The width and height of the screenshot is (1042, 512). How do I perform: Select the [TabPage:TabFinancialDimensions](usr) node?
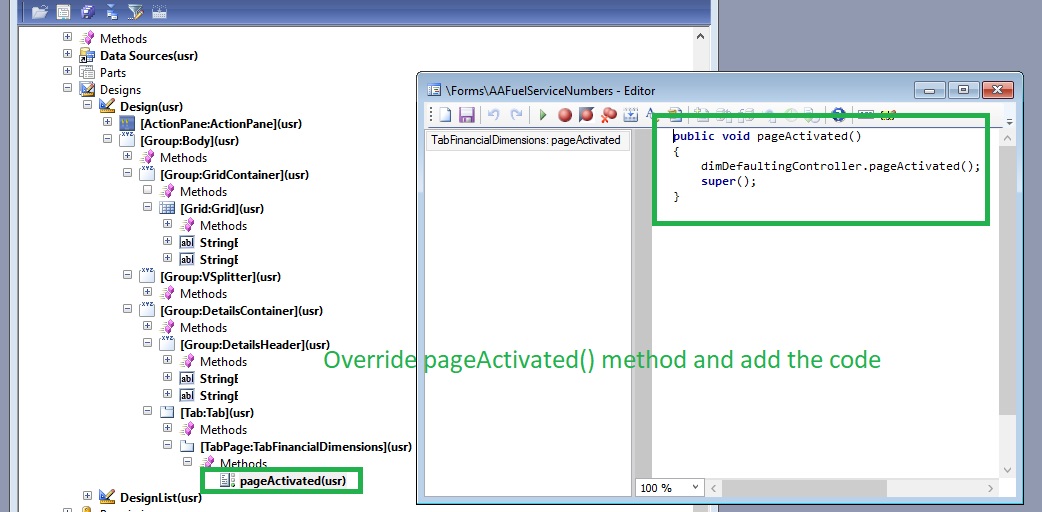[x=306, y=447]
